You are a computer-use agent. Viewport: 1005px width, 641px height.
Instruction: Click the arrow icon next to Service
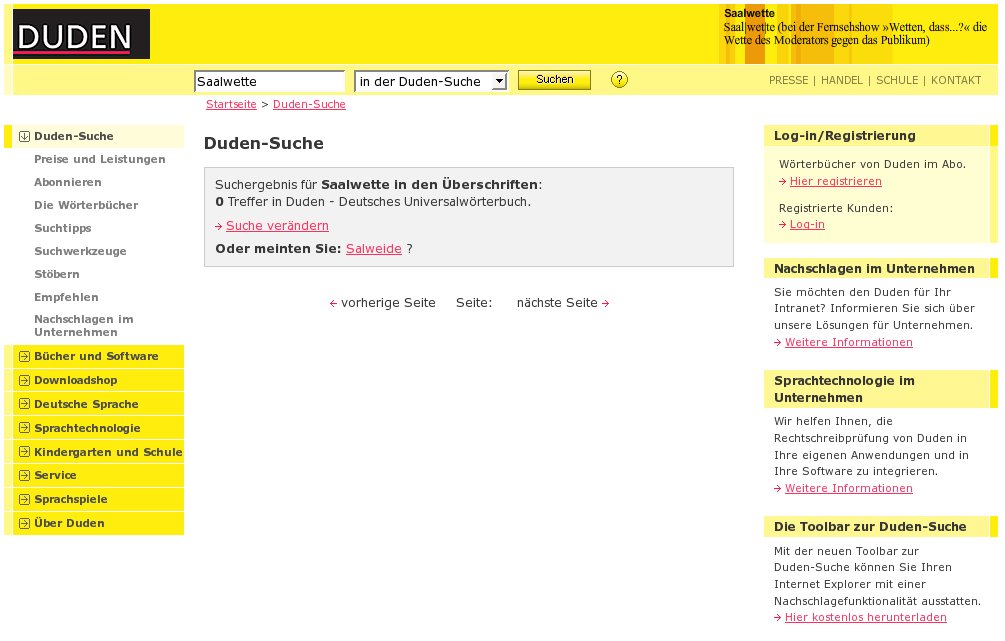tap(24, 475)
